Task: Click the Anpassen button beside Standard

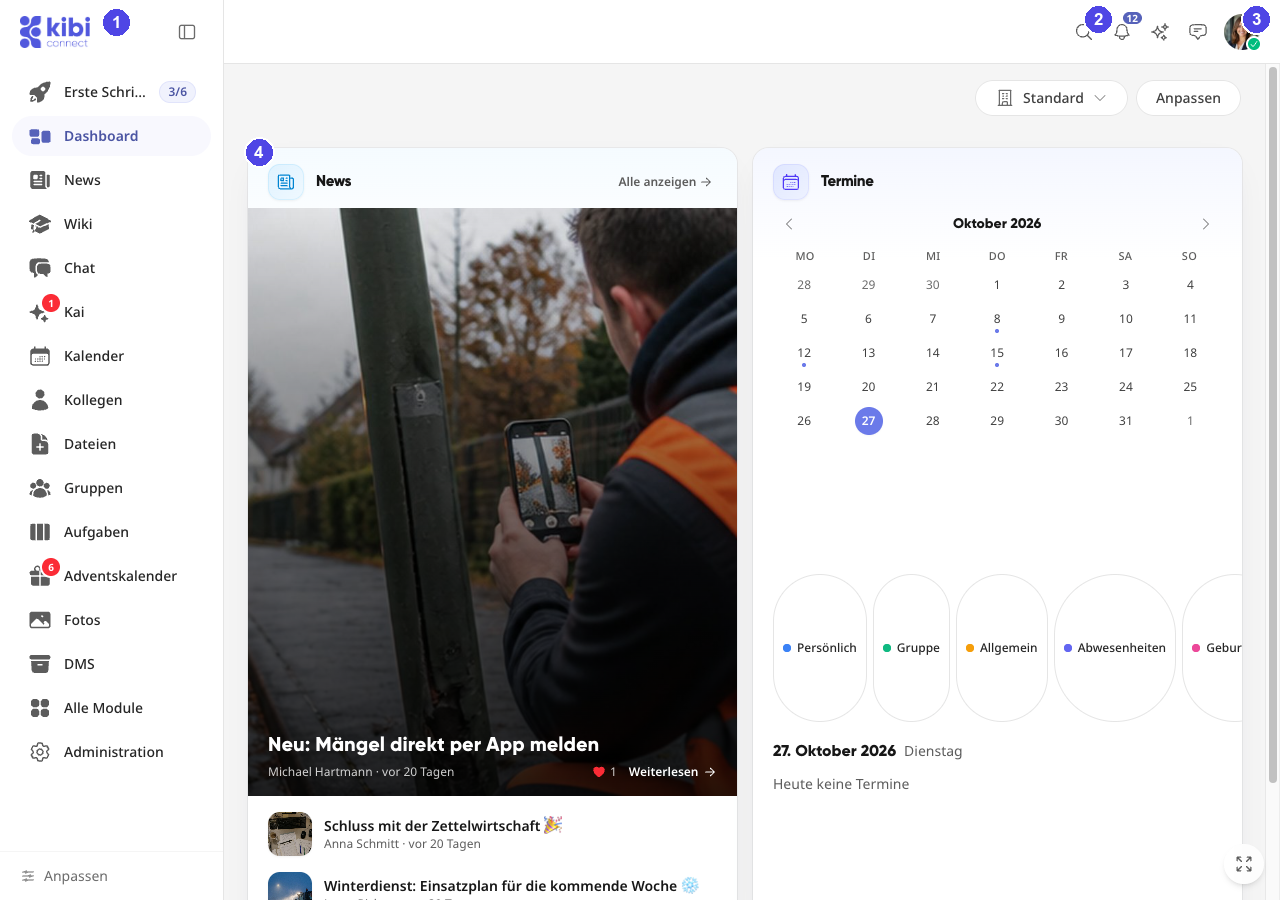Action: [x=1188, y=98]
